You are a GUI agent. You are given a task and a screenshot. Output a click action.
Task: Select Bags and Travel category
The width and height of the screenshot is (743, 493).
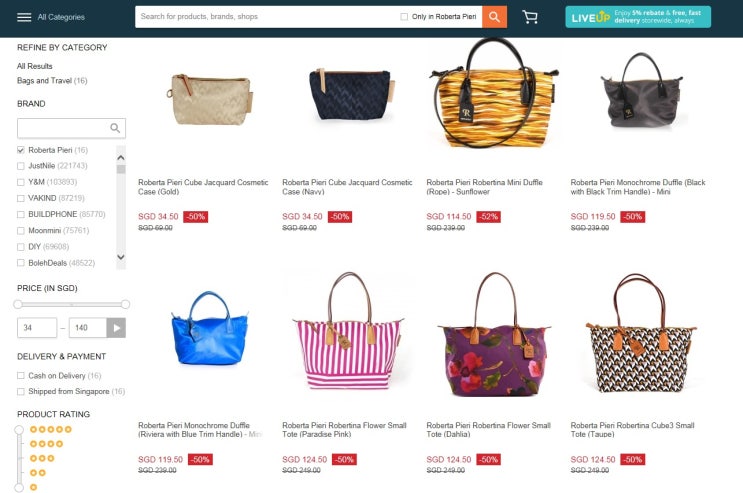click(52, 81)
